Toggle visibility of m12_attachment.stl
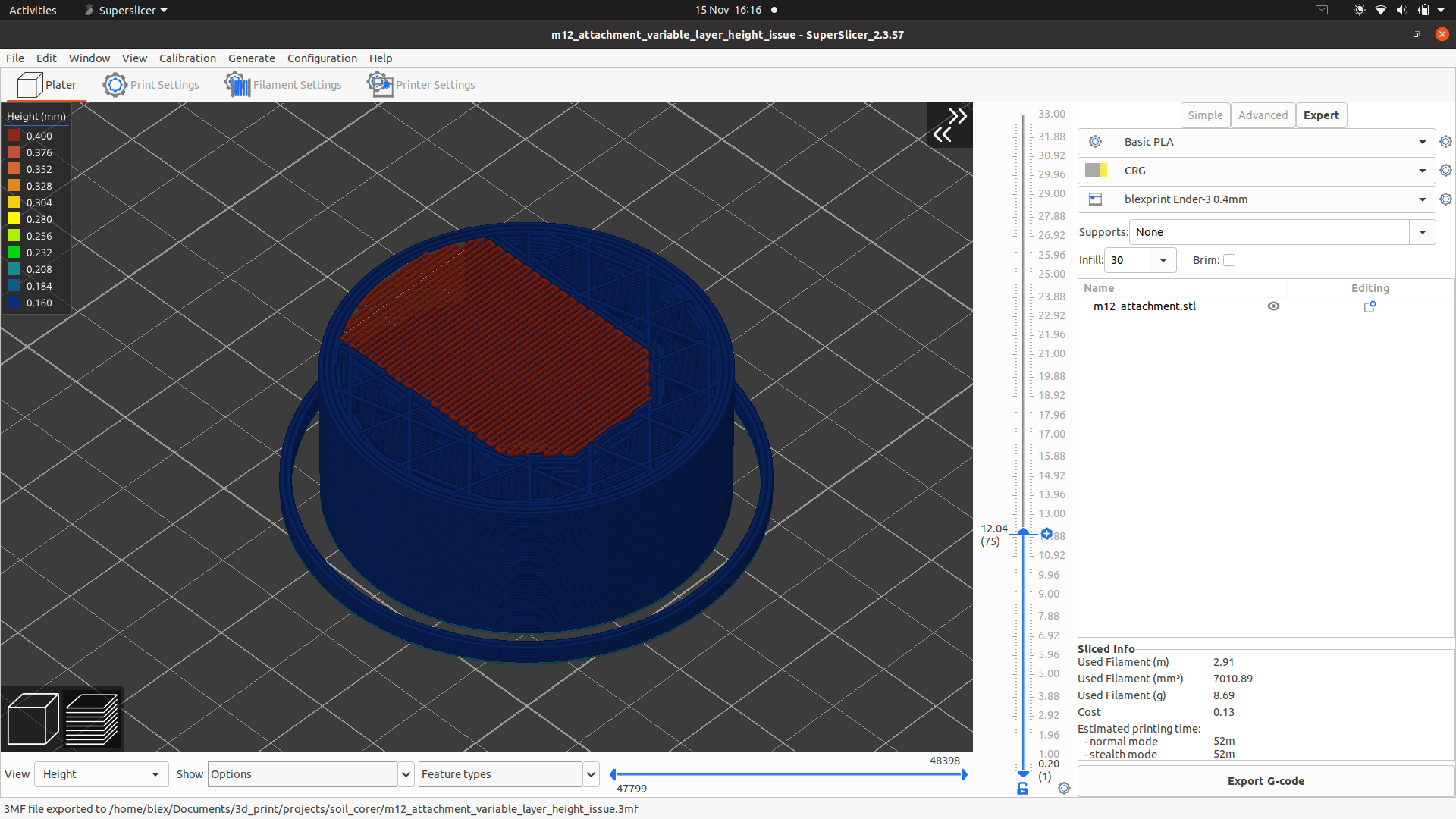1456x819 pixels. [x=1273, y=306]
